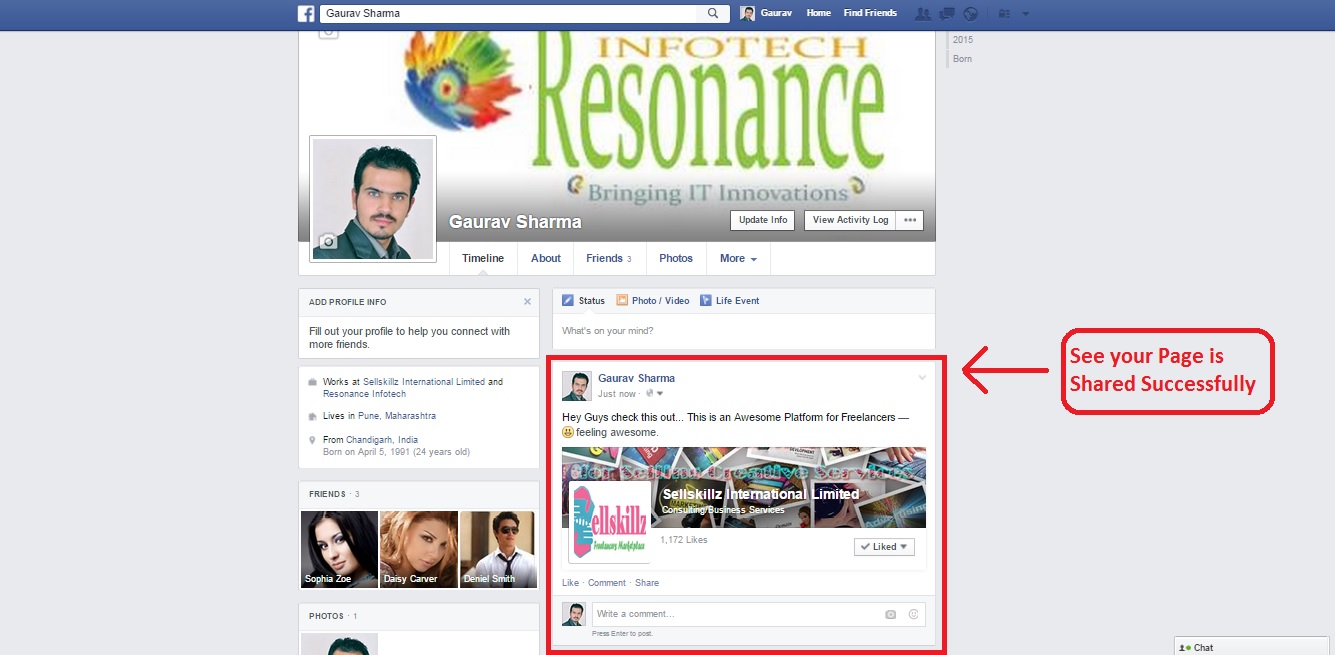Open the Sellskillz International Limited workplace link
This screenshot has height=655, width=1335.
(x=424, y=382)
